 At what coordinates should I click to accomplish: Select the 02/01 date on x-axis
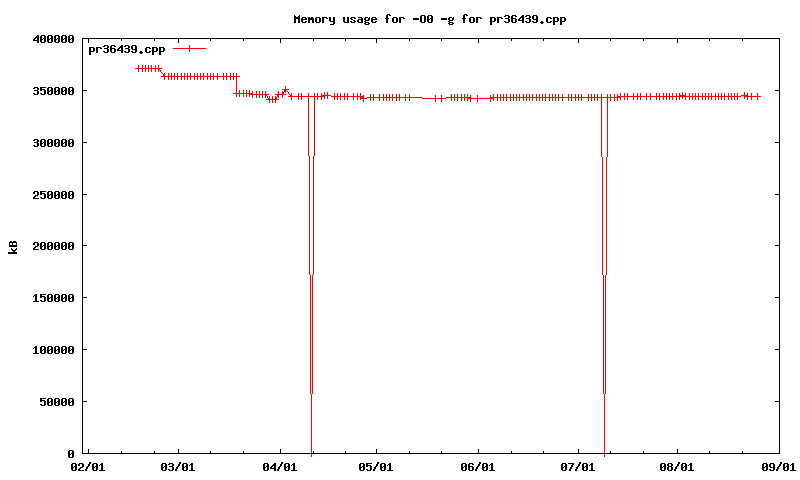[87, 467]
